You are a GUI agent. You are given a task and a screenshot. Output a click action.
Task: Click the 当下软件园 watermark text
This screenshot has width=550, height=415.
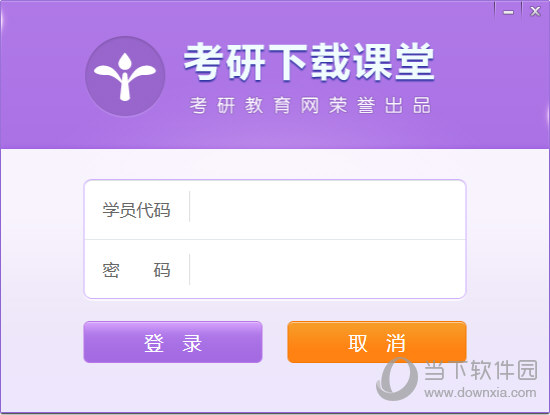(481, 370)
